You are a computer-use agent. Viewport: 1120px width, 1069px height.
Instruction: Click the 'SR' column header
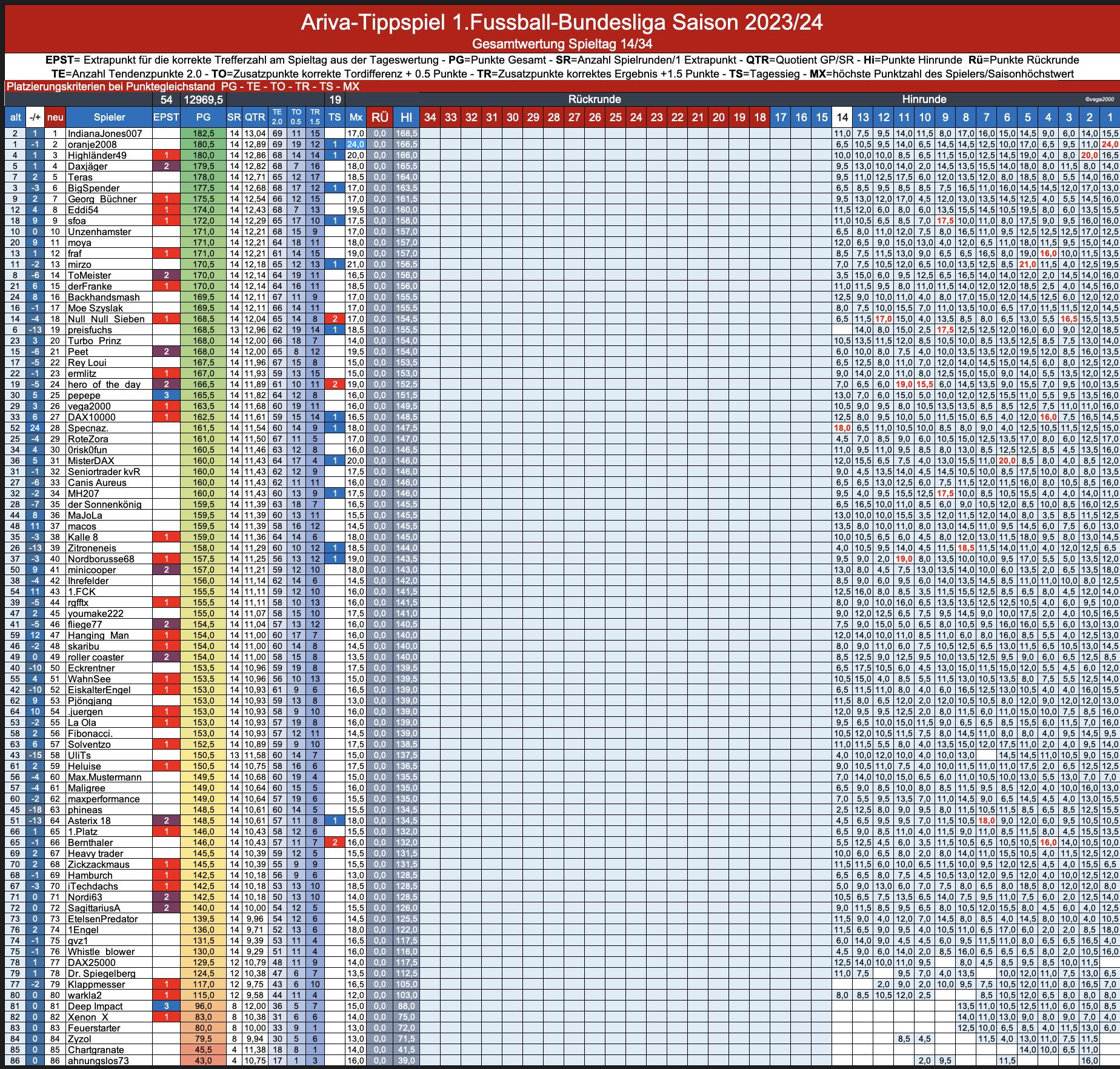tap(235, 118)
